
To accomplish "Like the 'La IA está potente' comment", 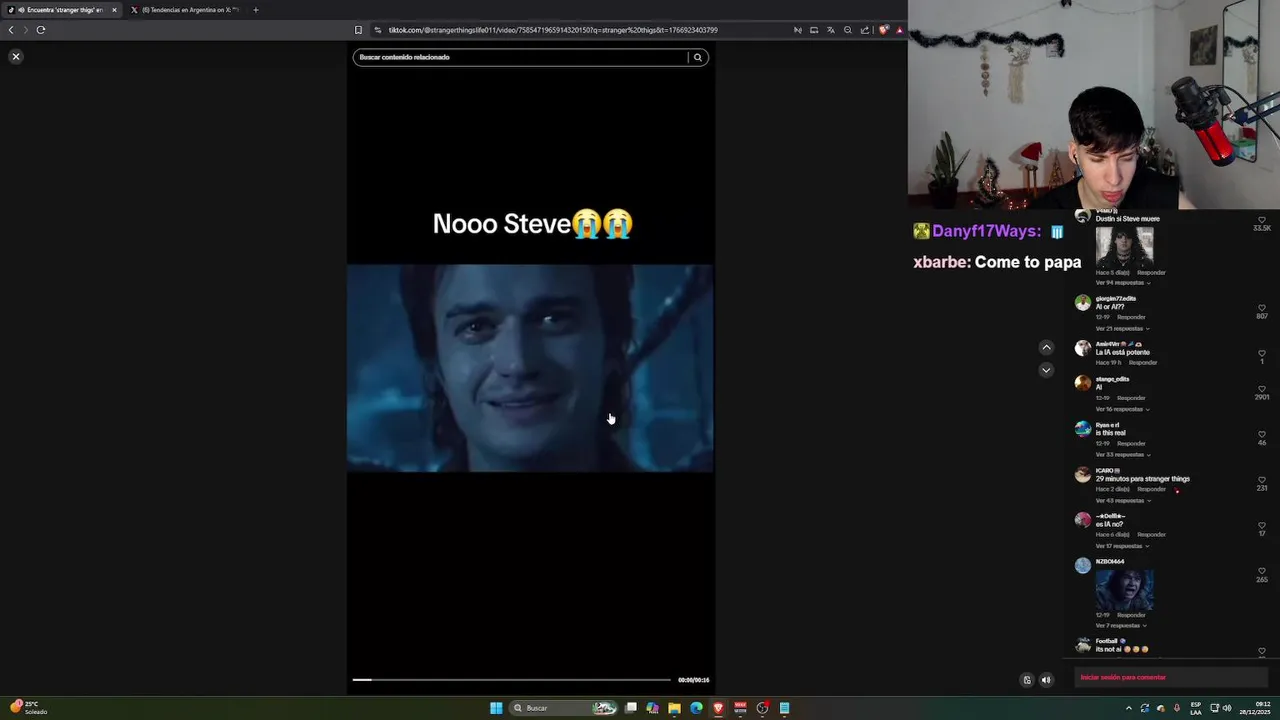I will click(1262, 353).
